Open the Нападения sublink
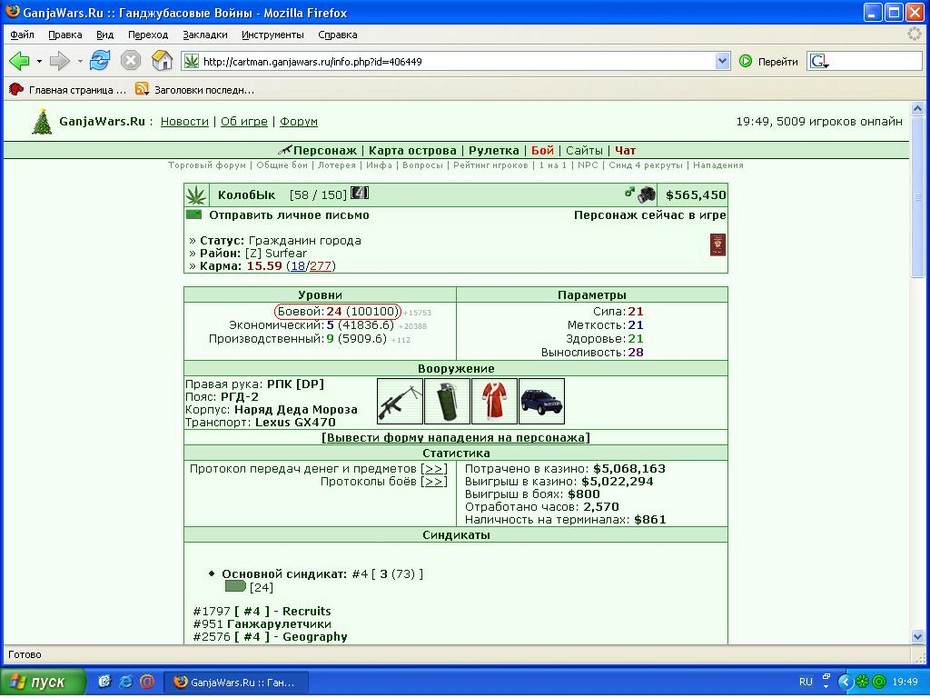 pyautogui.click(x=718, y=165)
